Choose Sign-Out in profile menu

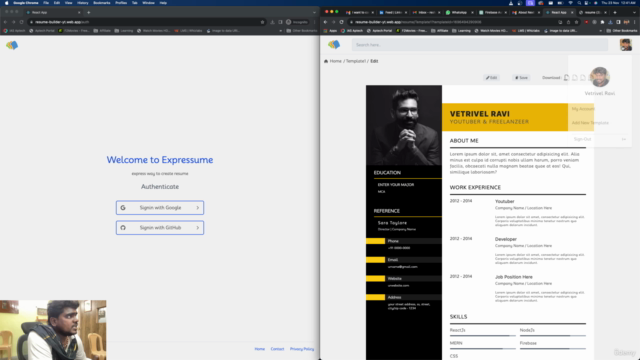coord(582,139)
